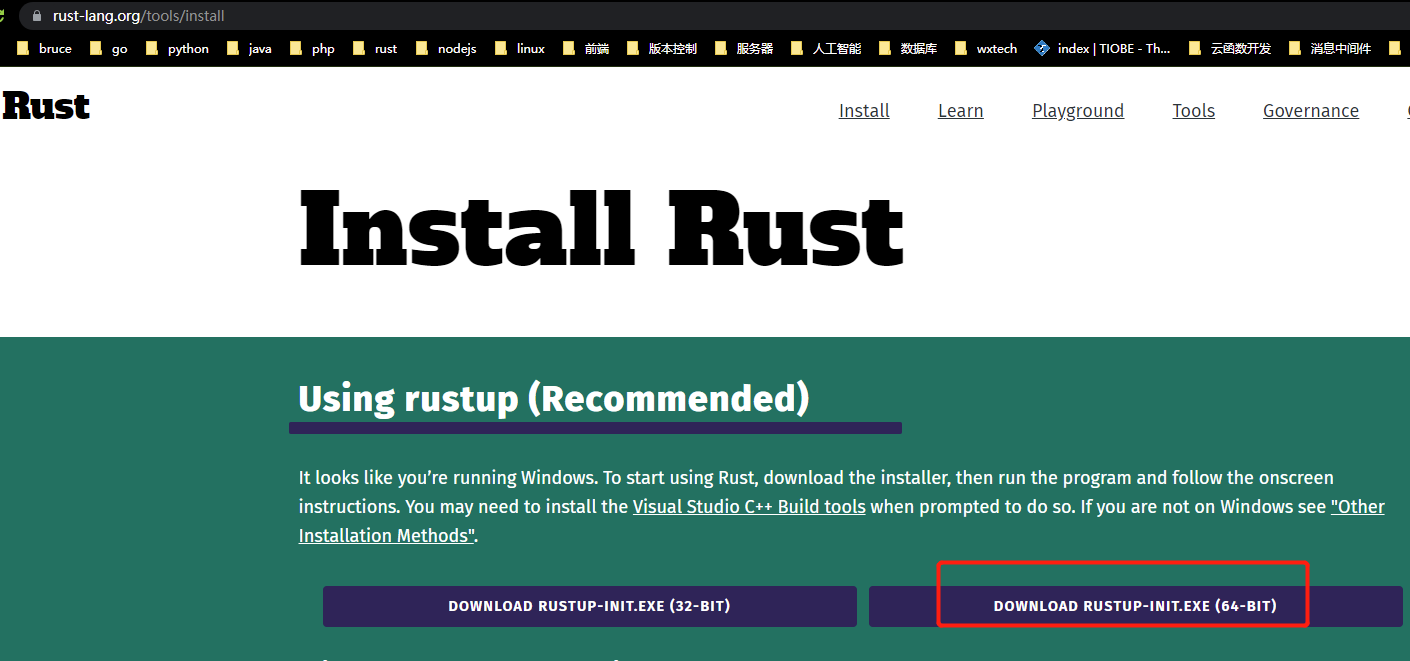This screenshot has width=1410, height=661.
Task: Open the 前端 bookmark folder
Action: click(586, 48)
